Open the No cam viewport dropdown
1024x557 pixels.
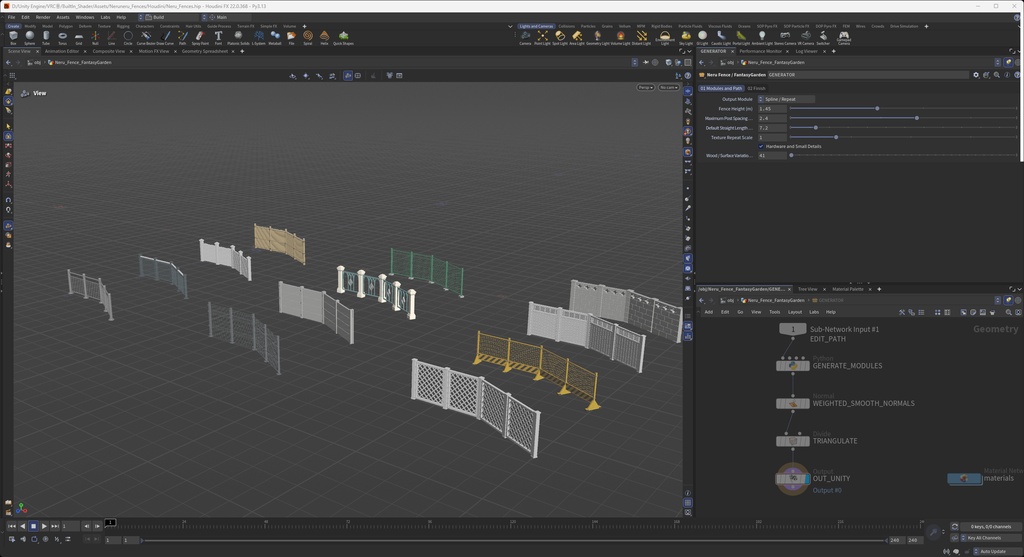668,88
